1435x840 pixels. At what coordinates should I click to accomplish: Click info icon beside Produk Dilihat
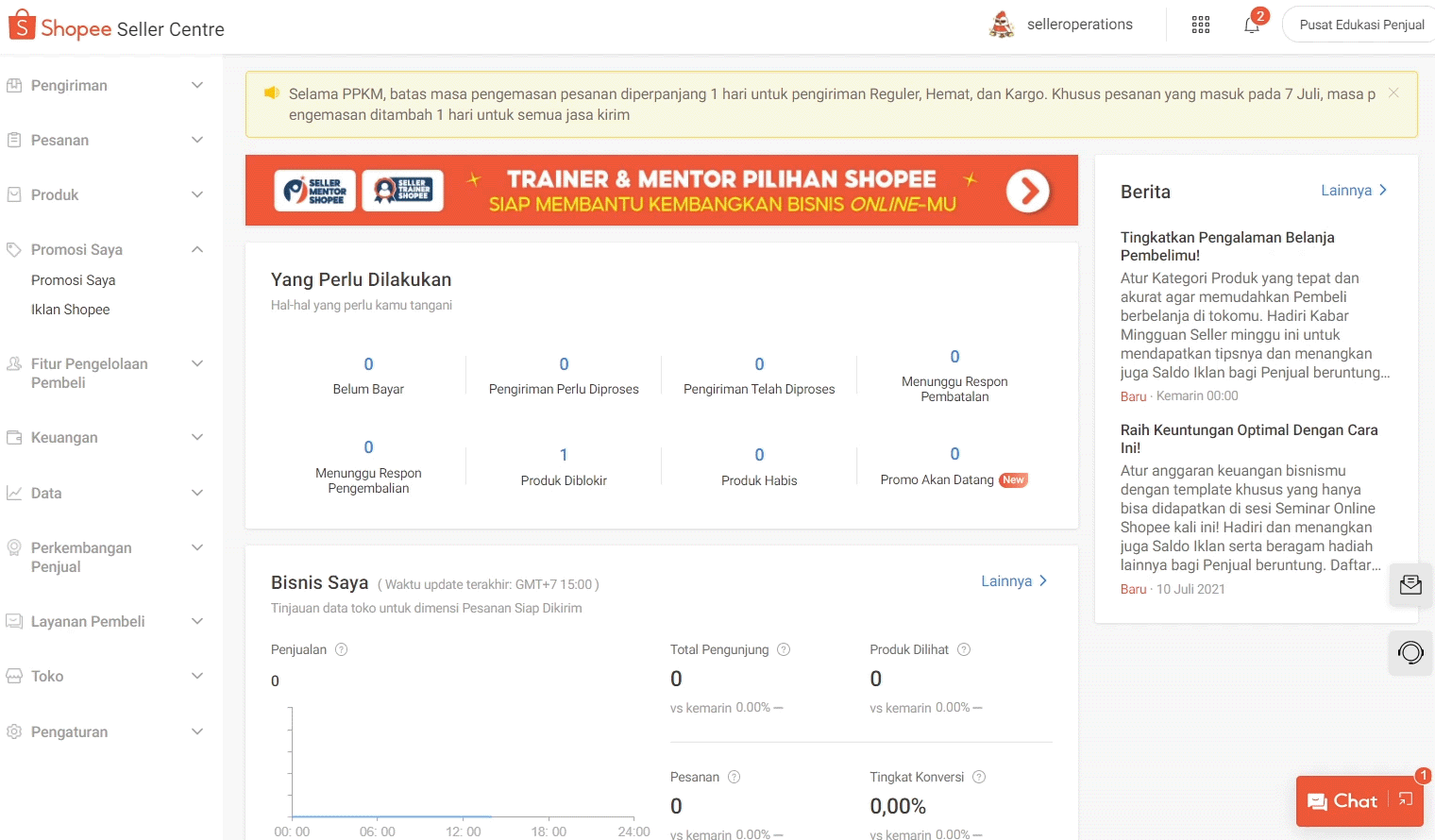(x=964, y=649)
